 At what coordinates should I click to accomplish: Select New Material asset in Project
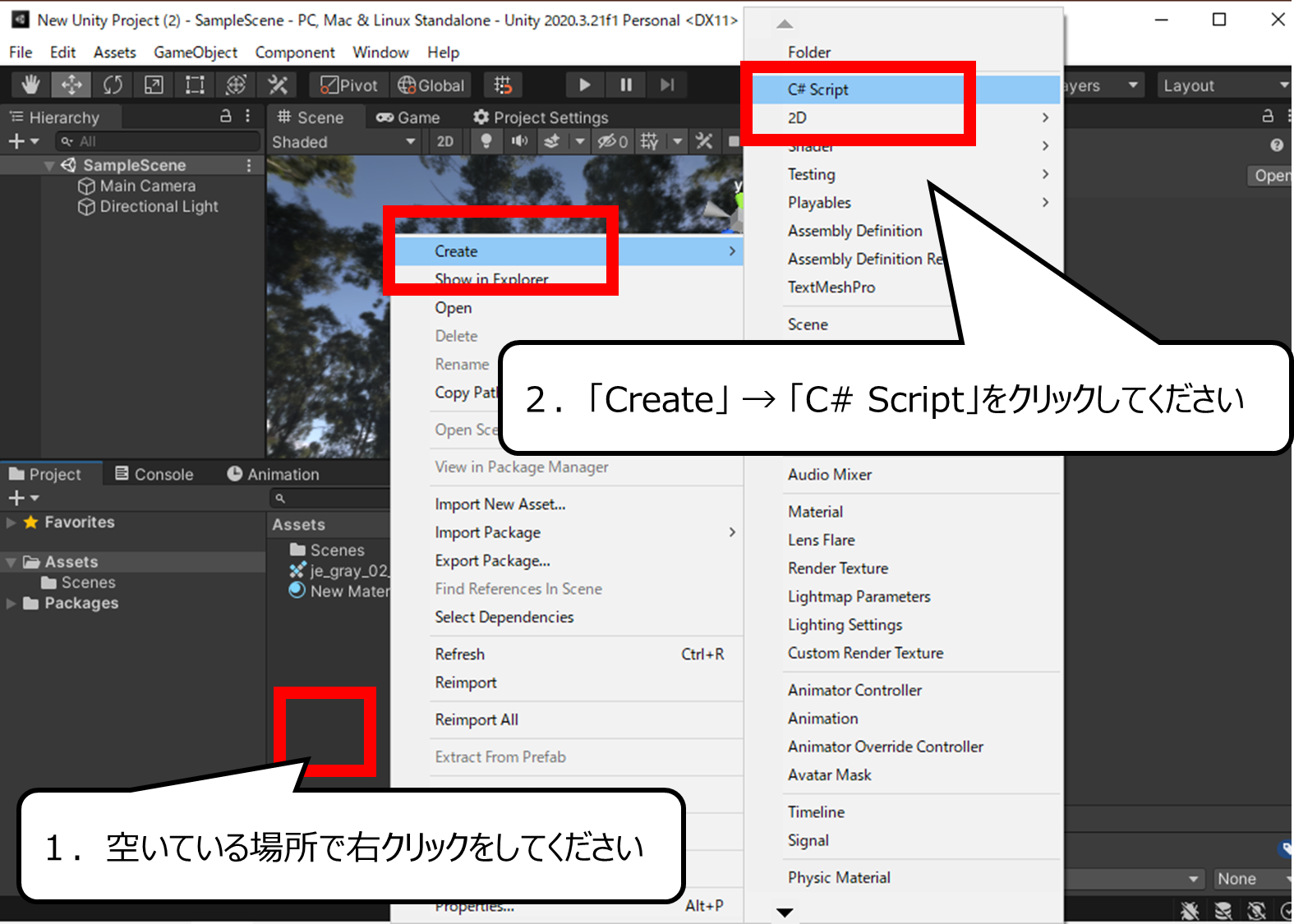point(339,591)
